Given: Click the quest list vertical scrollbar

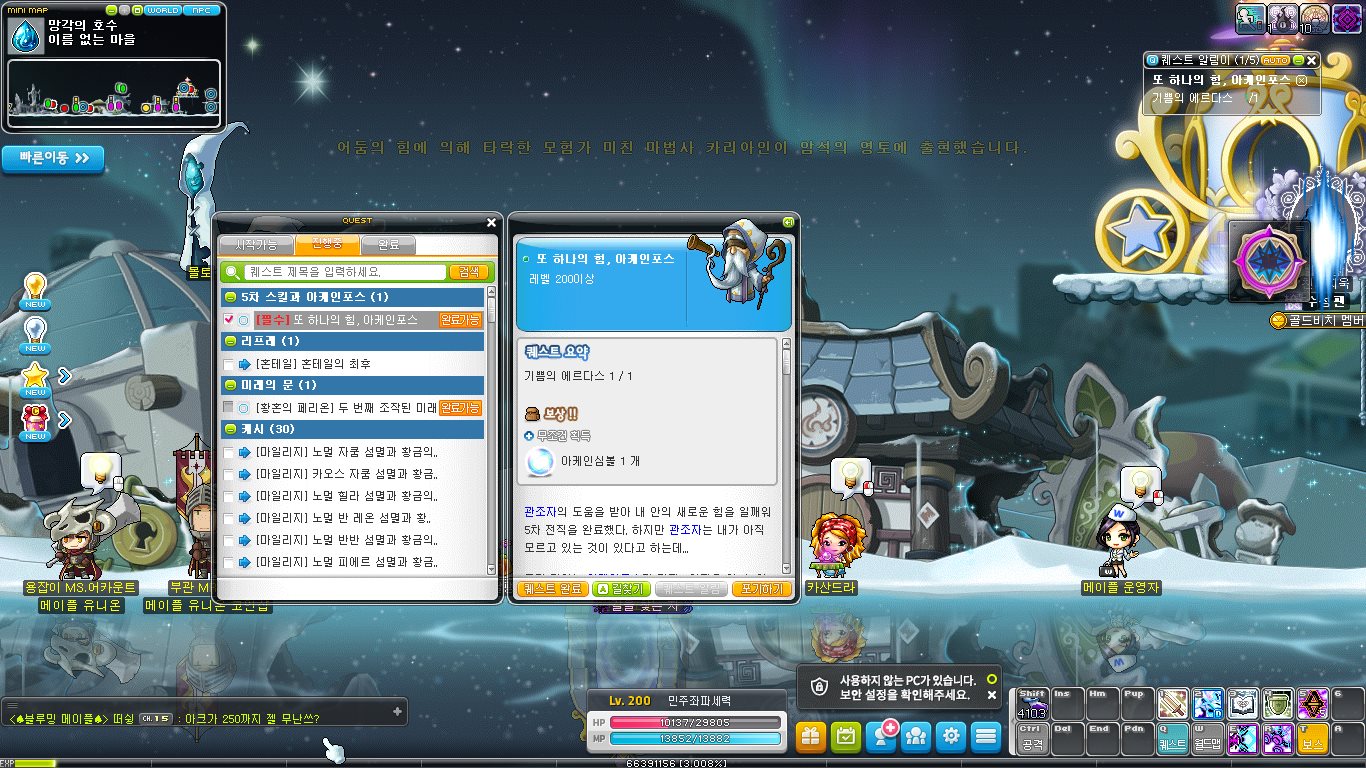Looking at the screenshot, I should coord(491,430).
